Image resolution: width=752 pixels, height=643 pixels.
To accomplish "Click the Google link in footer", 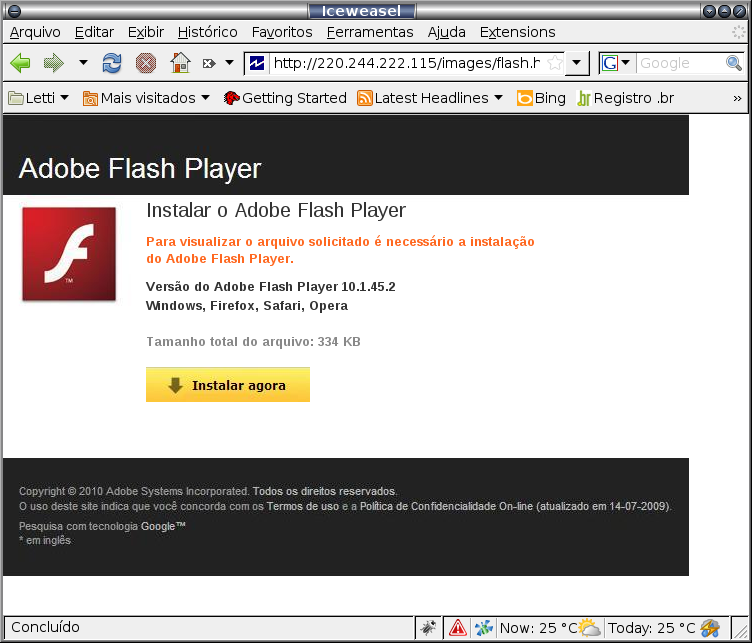I will [163, 526].
